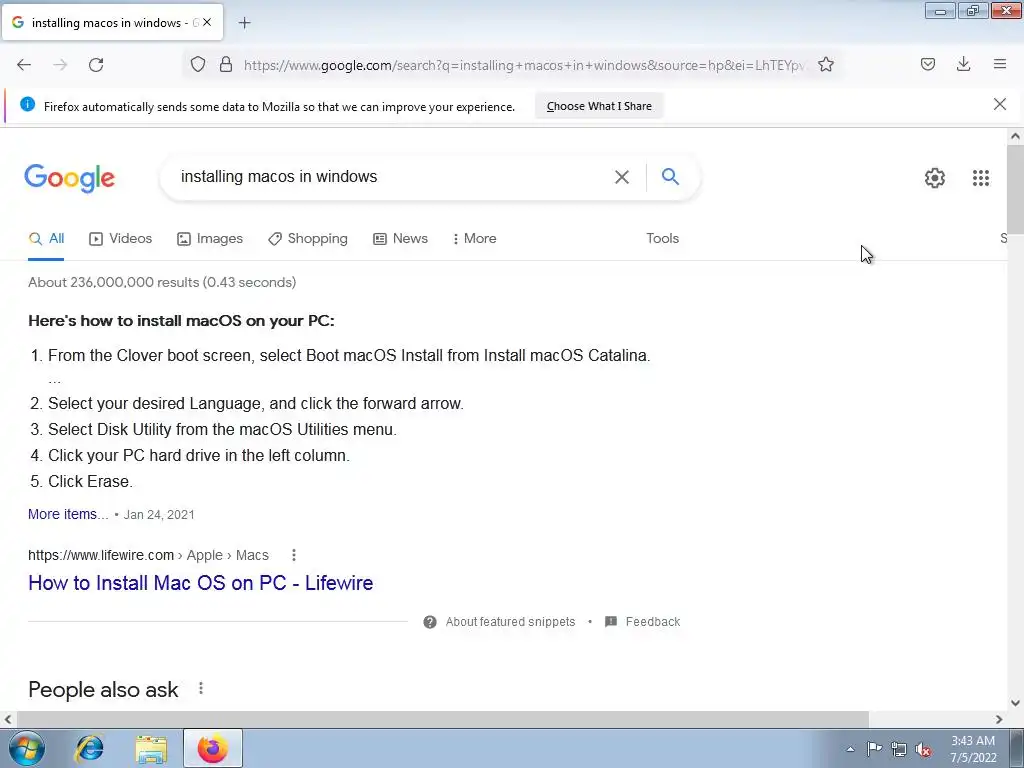This screenshot has width=1024, height=768.
Task: Save page to Pocket
Action: point(927,64)
